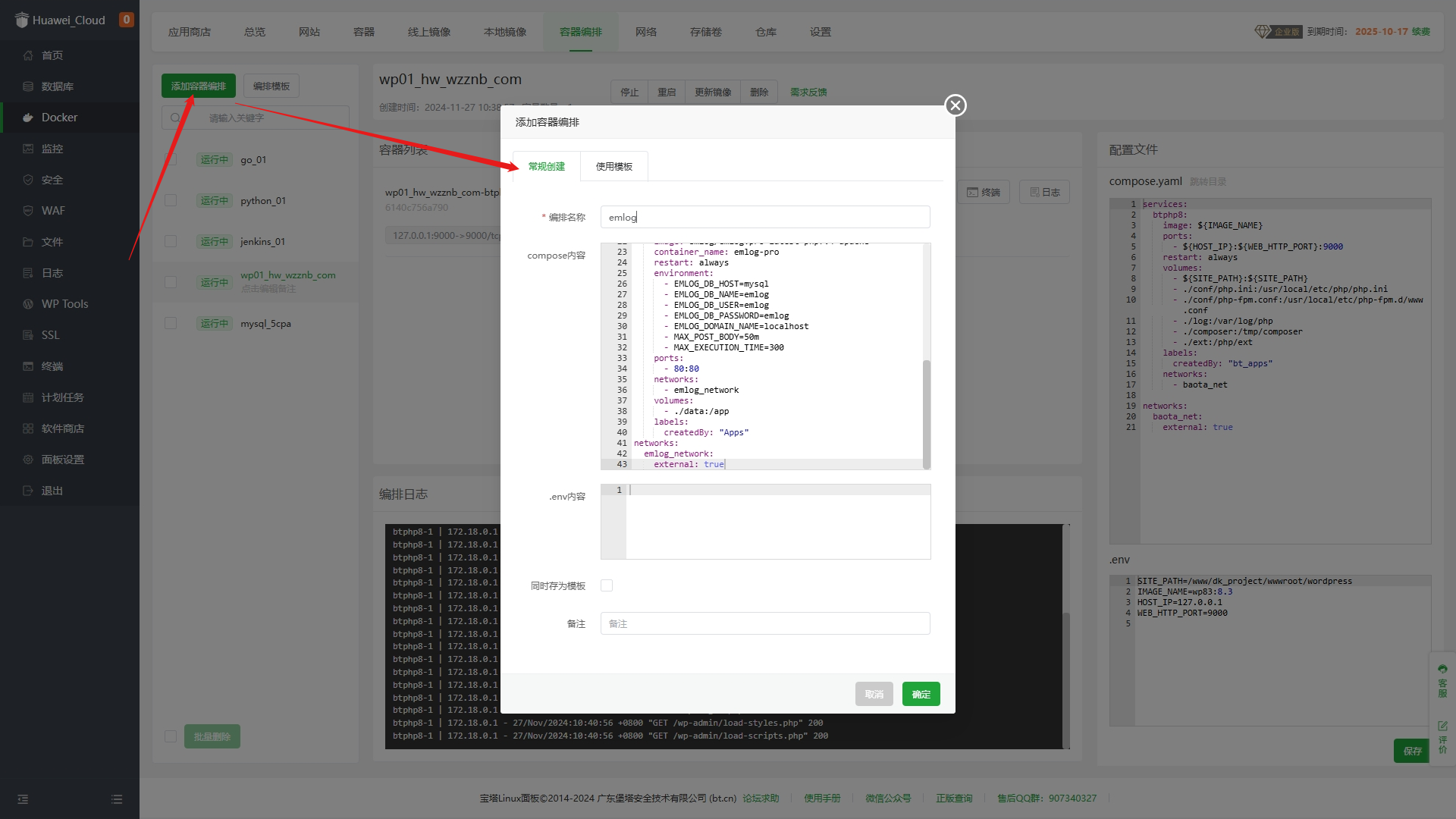The height and width of the screenshot is (819, 1456).
Task: Open the 存储卷 top tab
Action: click(x=706, y=32)
